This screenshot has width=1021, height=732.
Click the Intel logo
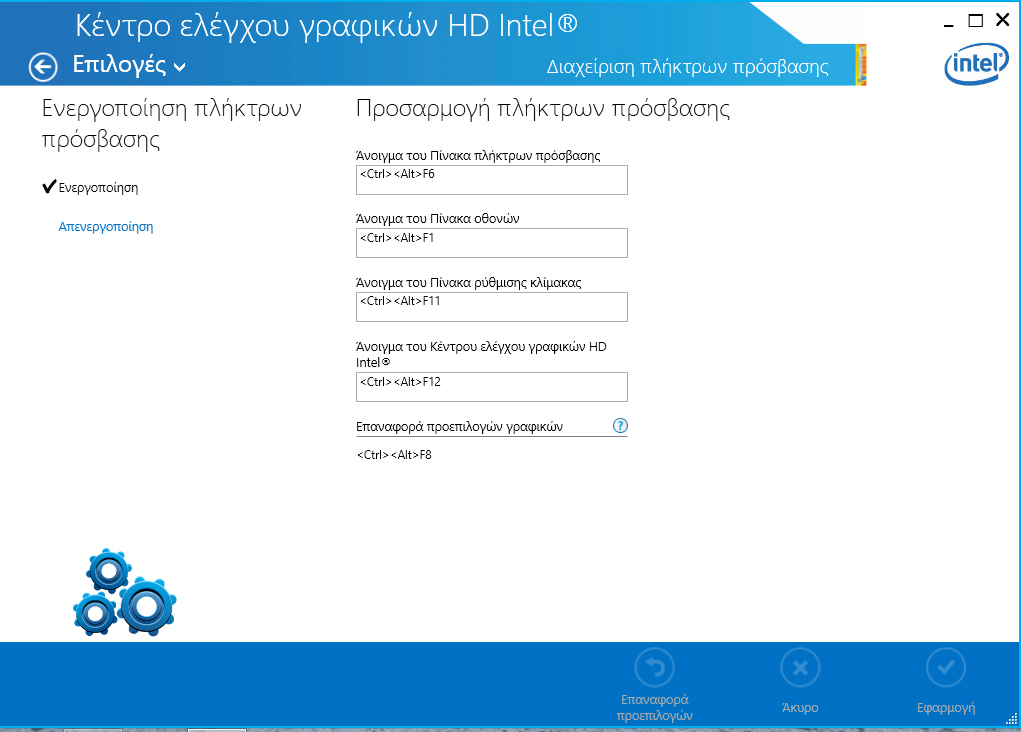coord(976,64)
